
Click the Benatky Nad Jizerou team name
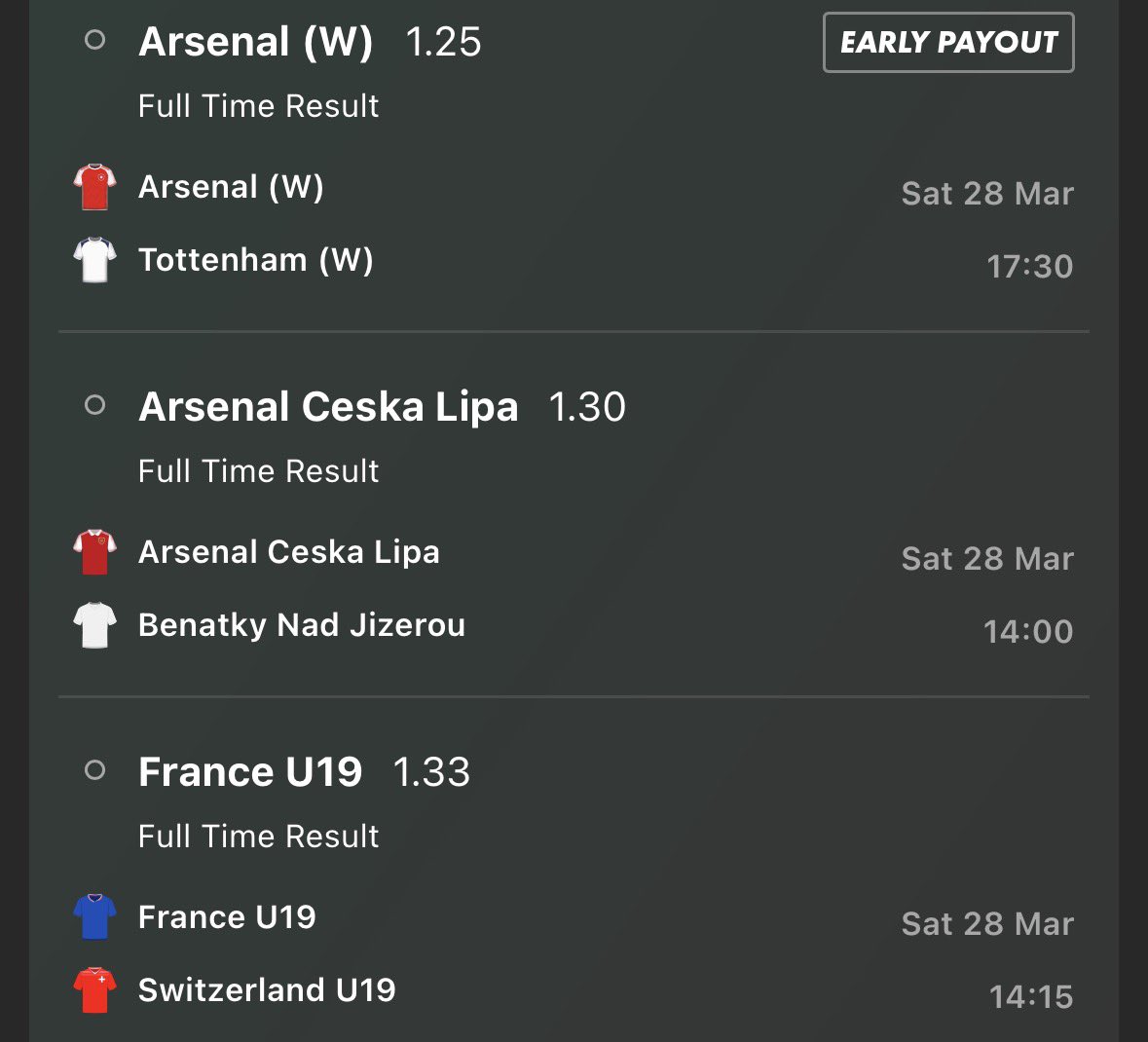click(302, 625)
